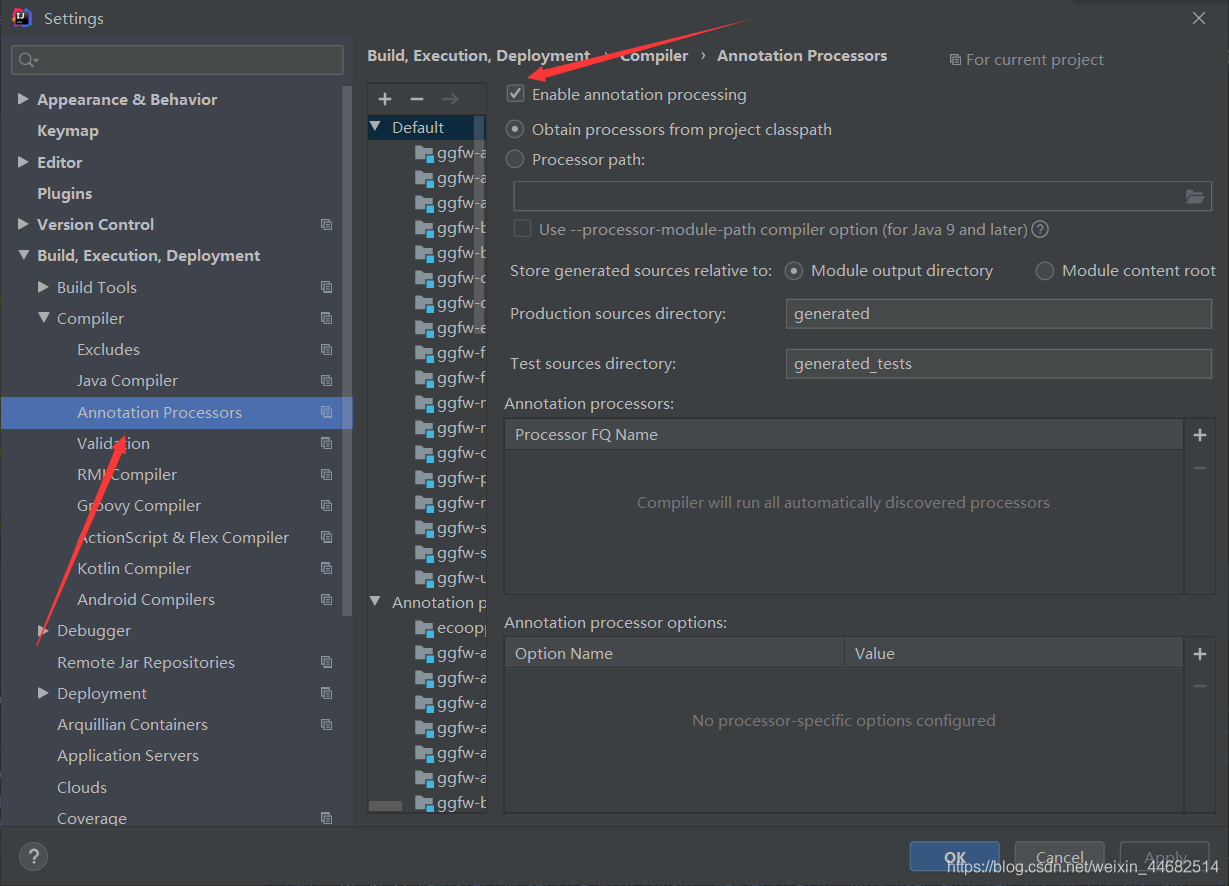Click project-level icon beside Groovy Compiler
This screenshot has height=886, width=1229.
[326, 506]
